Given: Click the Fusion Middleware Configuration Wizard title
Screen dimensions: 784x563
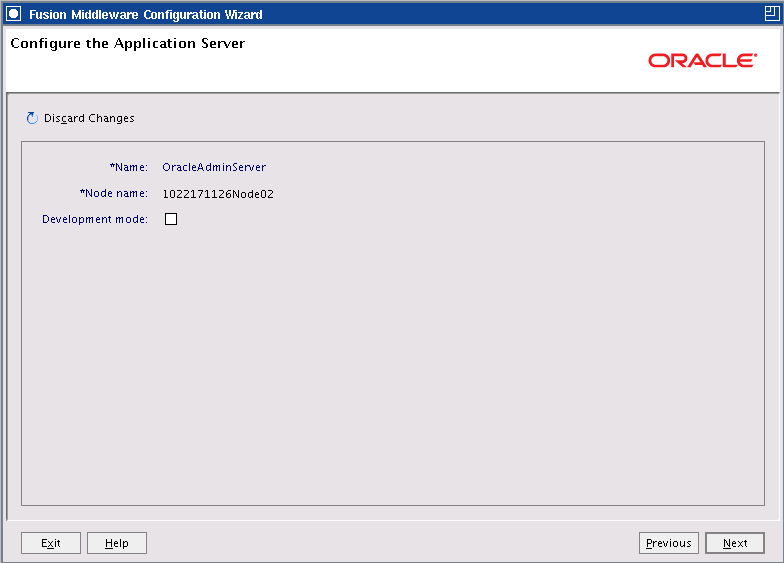Looking at the screenshot, I should point(146,14).
